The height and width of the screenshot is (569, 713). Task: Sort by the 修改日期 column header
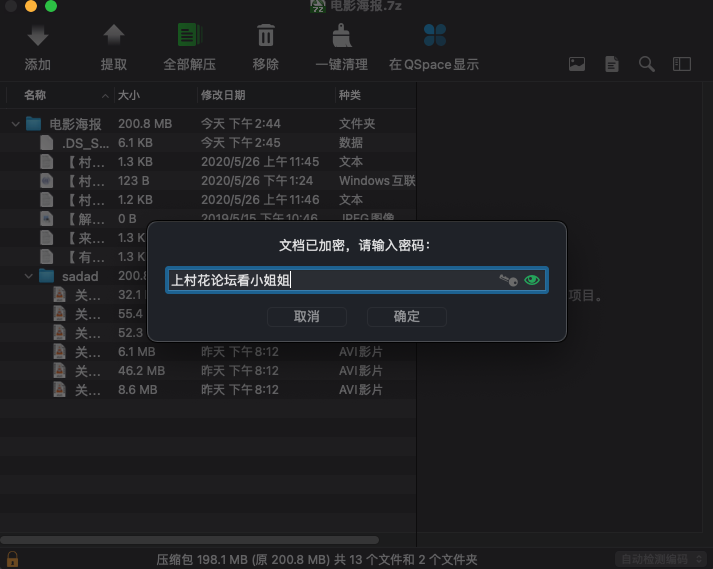pos(223,95)
